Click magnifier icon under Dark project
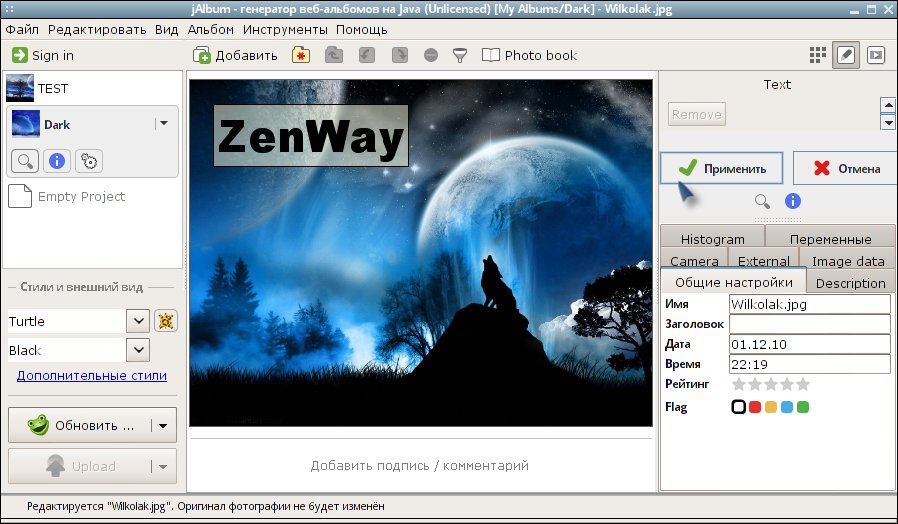 pos(25,161)
